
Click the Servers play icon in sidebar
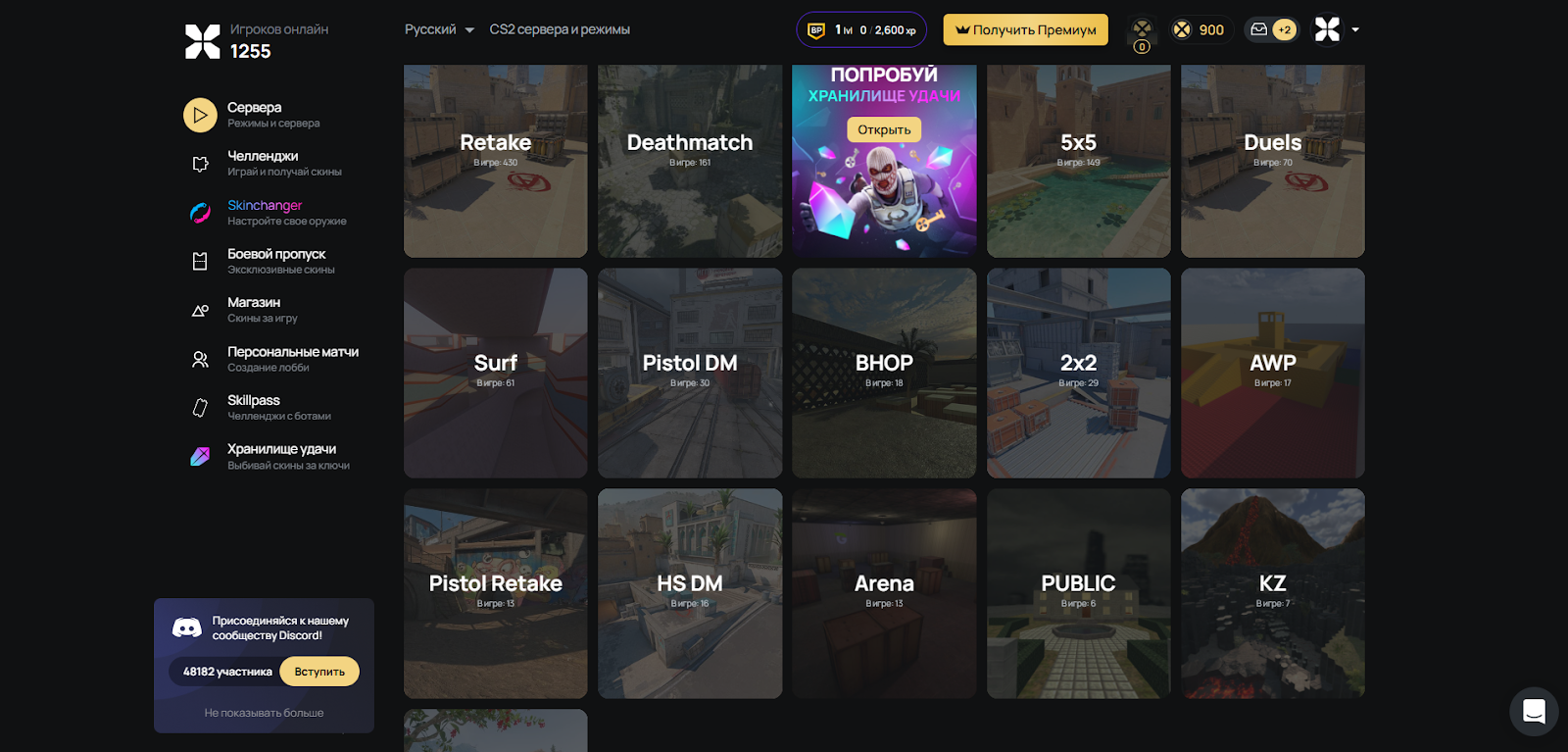200,115
